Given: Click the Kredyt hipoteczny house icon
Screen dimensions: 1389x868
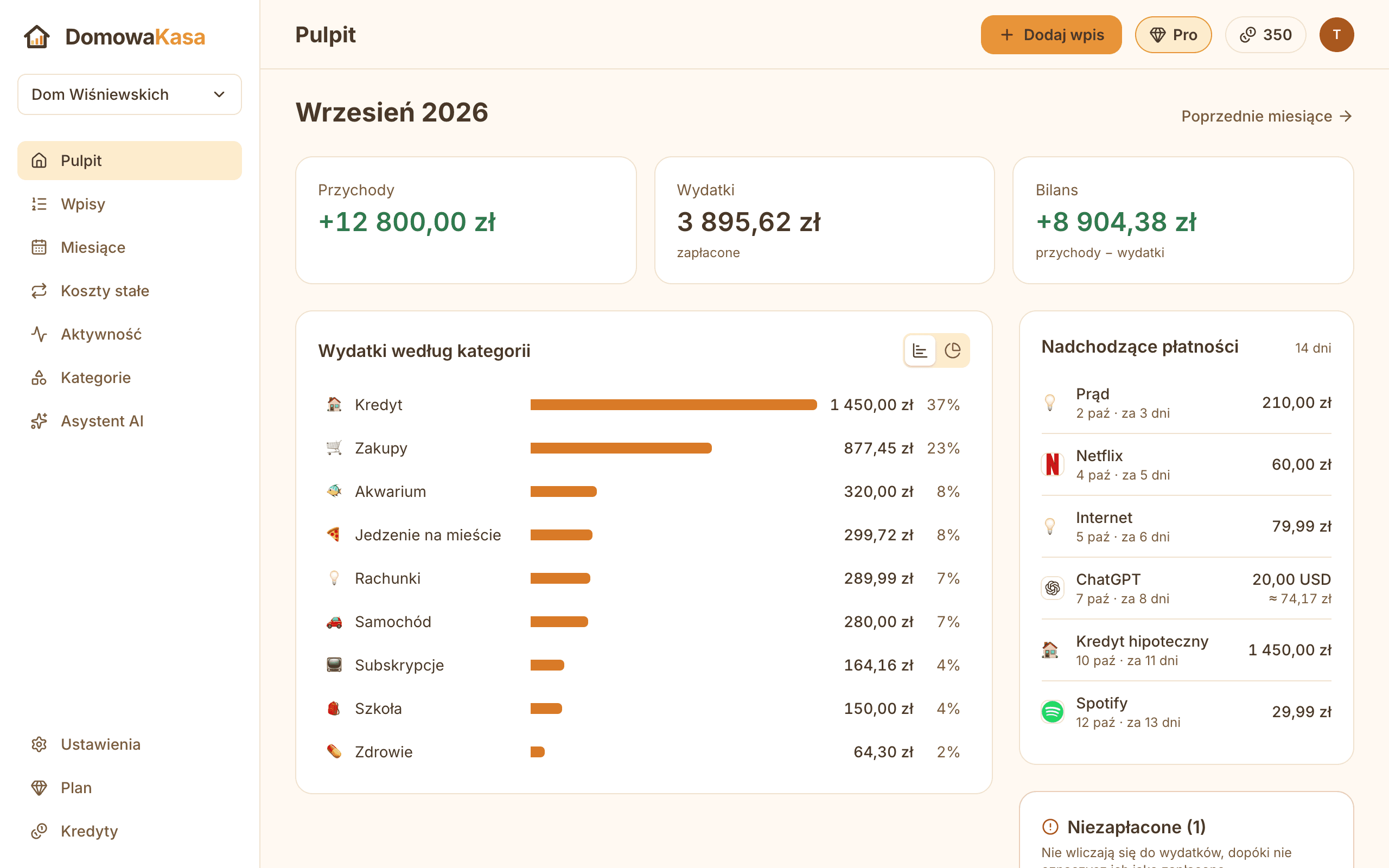Looking at the screenshot, I should 1050,650.
